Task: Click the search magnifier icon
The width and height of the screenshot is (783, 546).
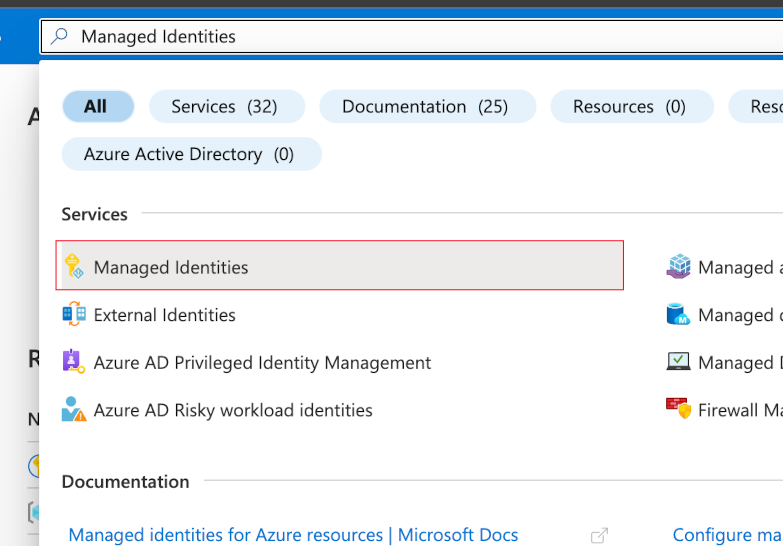Action: [x=60, y=37]
